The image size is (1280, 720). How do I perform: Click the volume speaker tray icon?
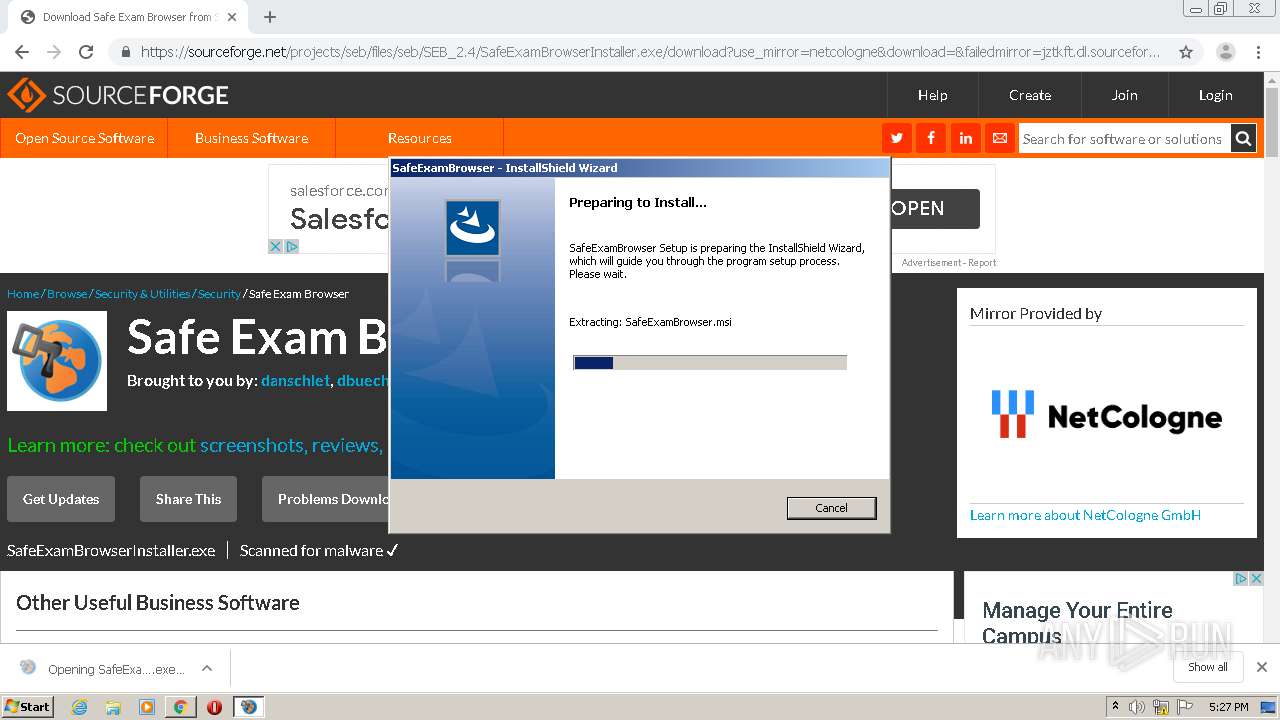click(1137, 707)
